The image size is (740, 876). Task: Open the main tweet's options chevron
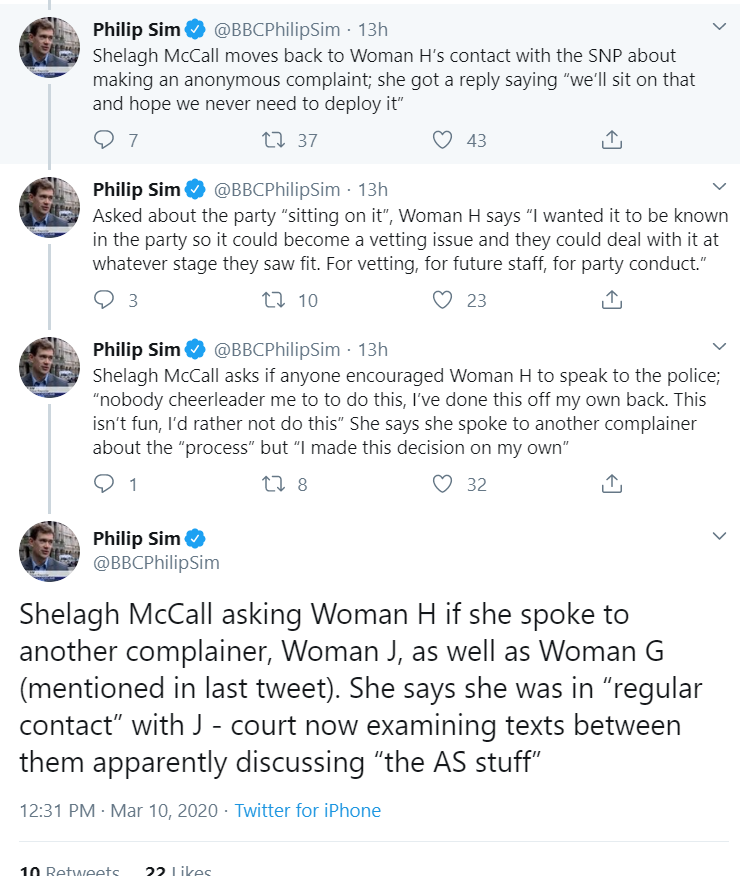(x=719, y=536)
